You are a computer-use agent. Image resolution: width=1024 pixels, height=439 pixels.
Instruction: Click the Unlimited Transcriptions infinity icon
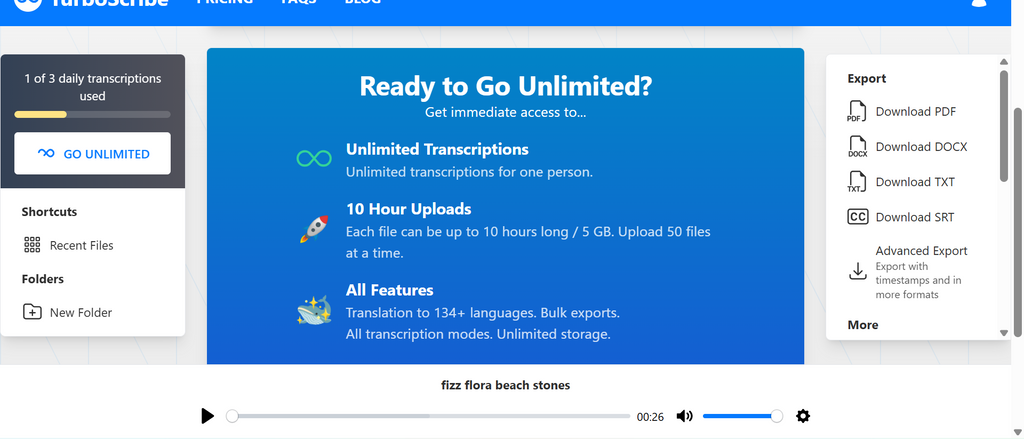tap(314, 158)
